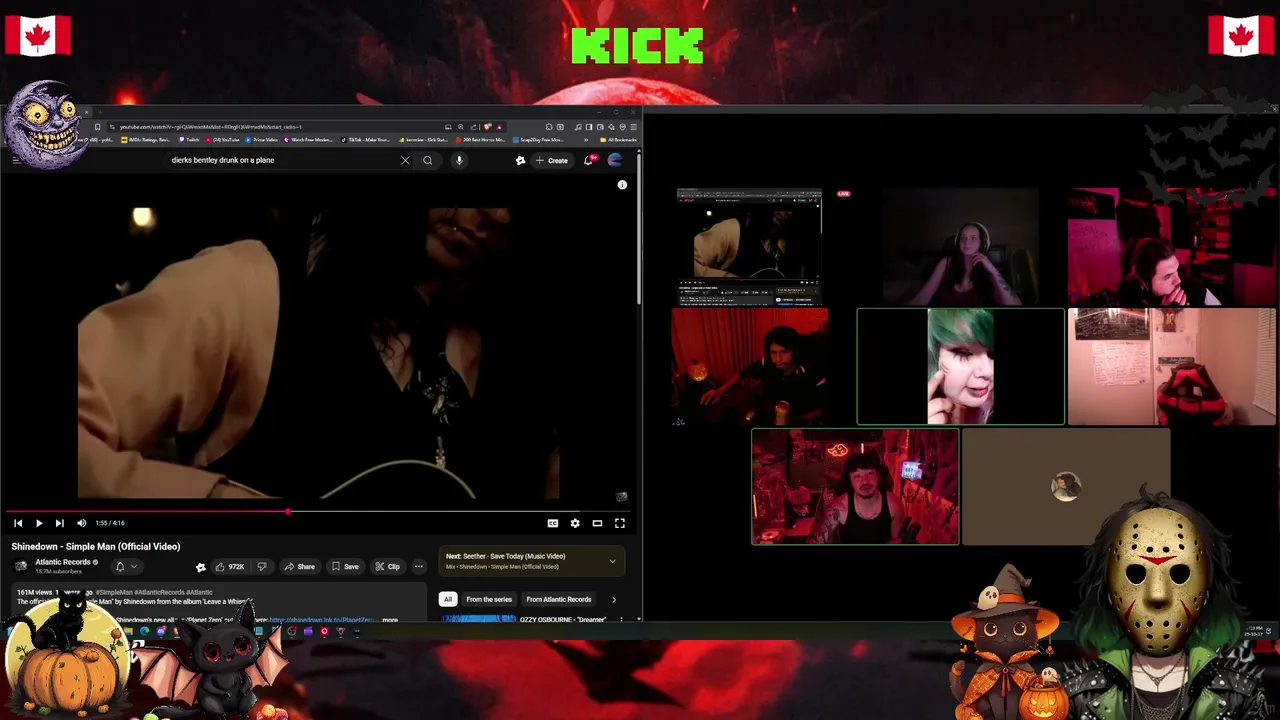Select From Atlantic Records chip
The height and width of the screenshot is (720, 1280).
(x=559, y=599)
